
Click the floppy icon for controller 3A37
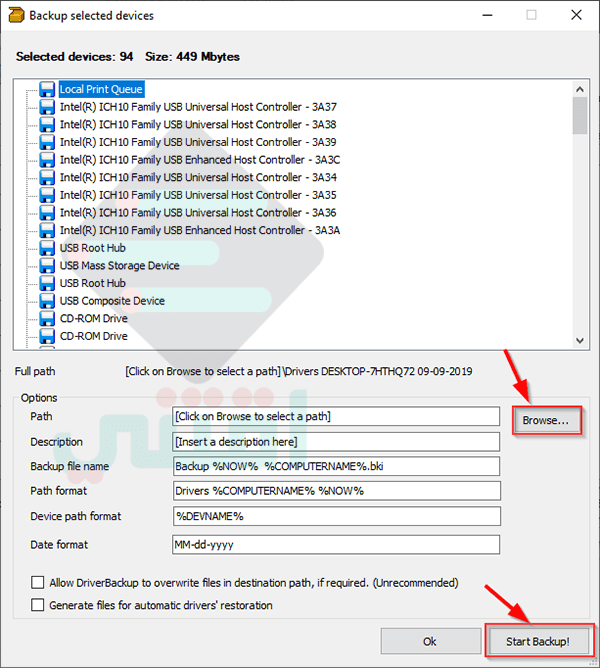coord(47,107)
